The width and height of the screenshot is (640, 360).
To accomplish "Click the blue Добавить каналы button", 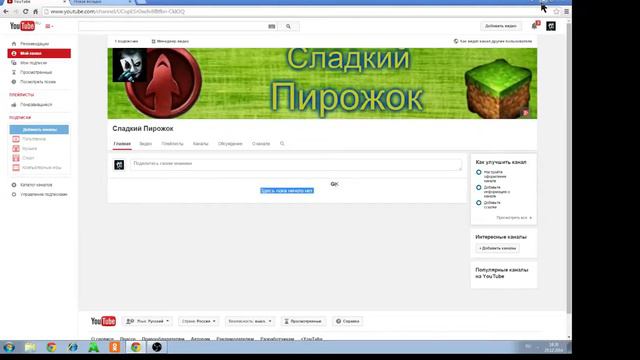I will (39, 129).
